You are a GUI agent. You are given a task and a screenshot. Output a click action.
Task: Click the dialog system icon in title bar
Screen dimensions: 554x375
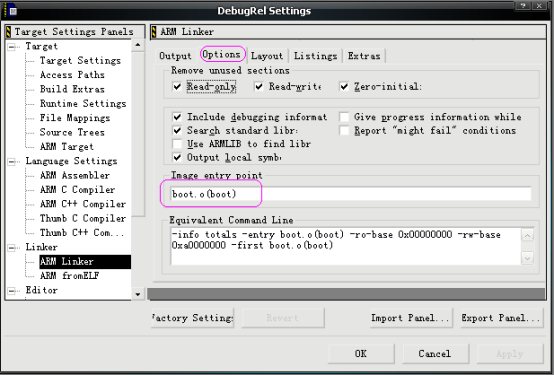[x=13, y=11]
